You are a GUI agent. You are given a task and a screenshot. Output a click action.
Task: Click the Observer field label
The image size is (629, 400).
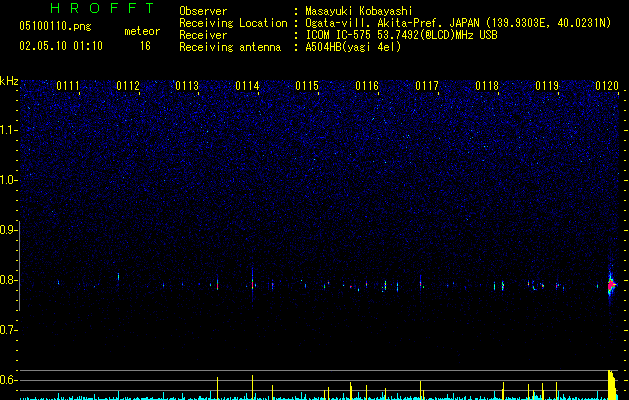click(x=203, y=11)
